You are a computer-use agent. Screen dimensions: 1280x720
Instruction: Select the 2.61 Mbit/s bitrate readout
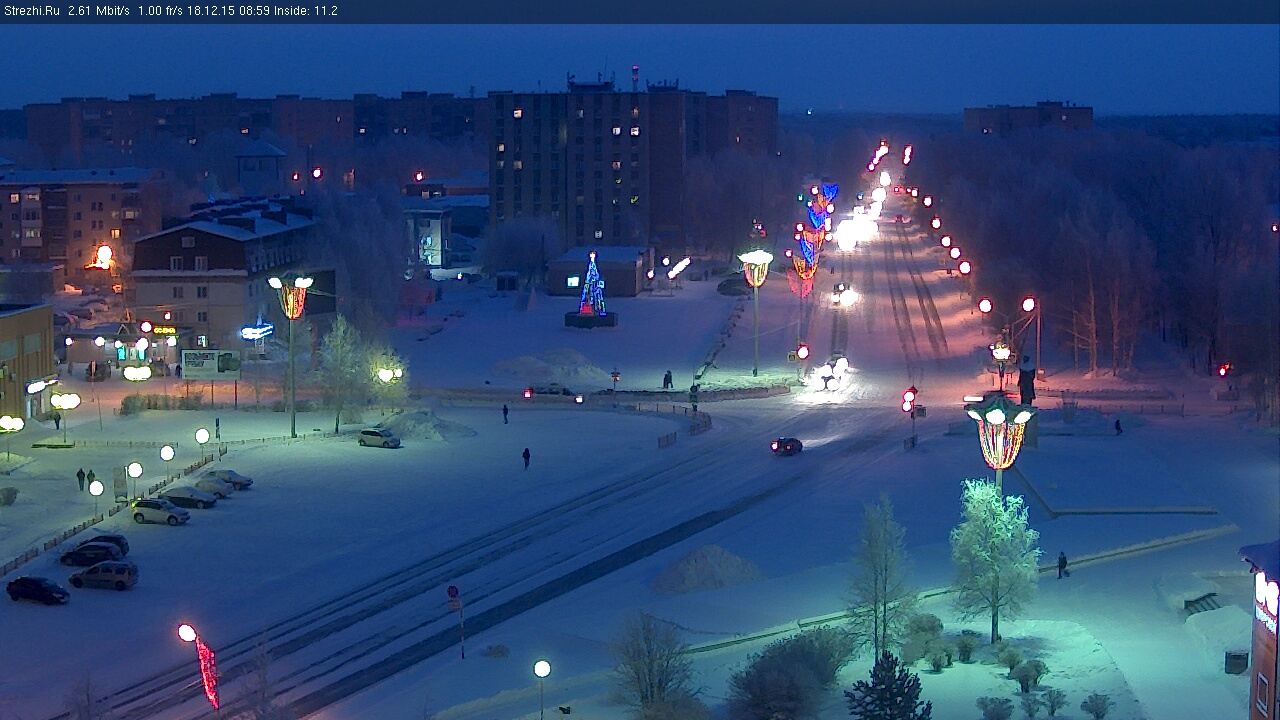(x=99, y=11)
